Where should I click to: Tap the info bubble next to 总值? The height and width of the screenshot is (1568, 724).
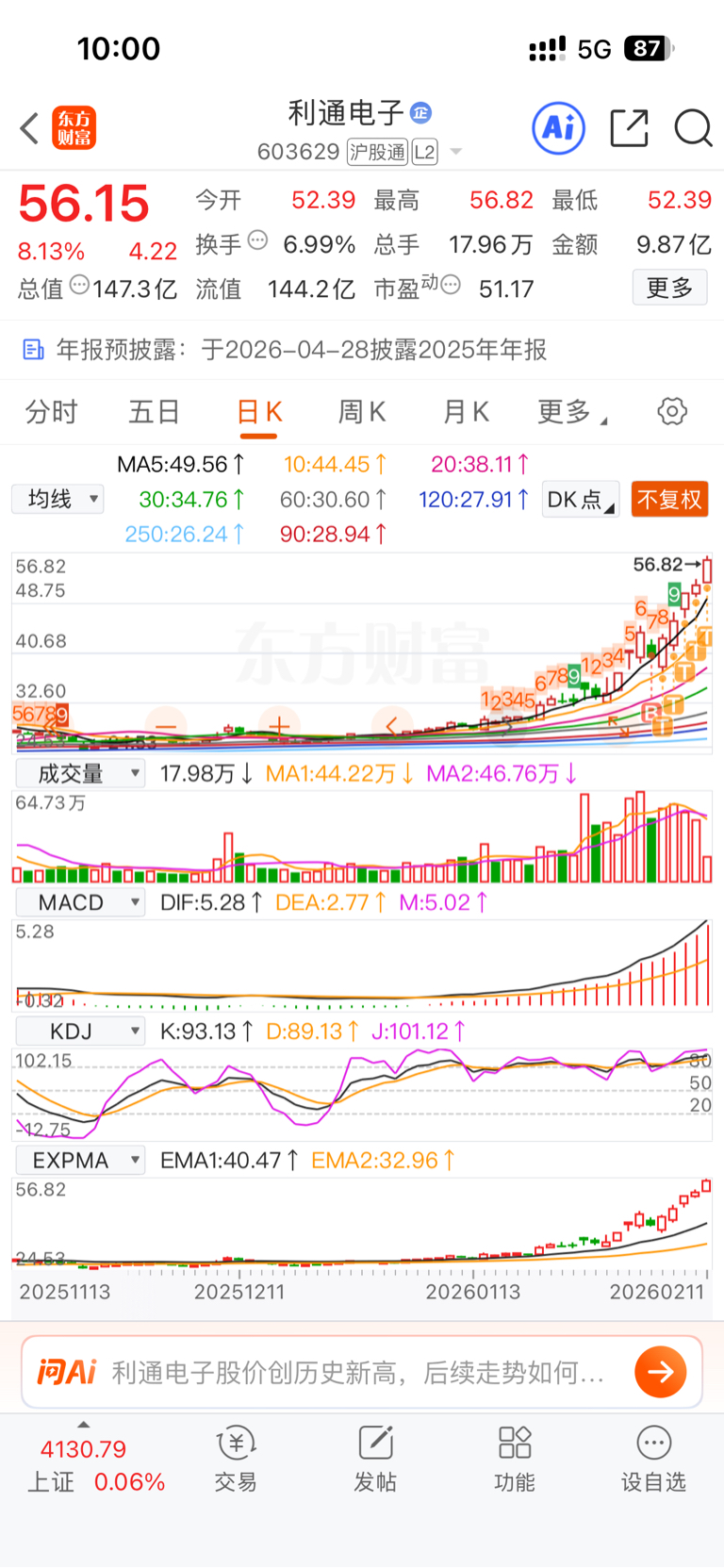coord(79,284)
